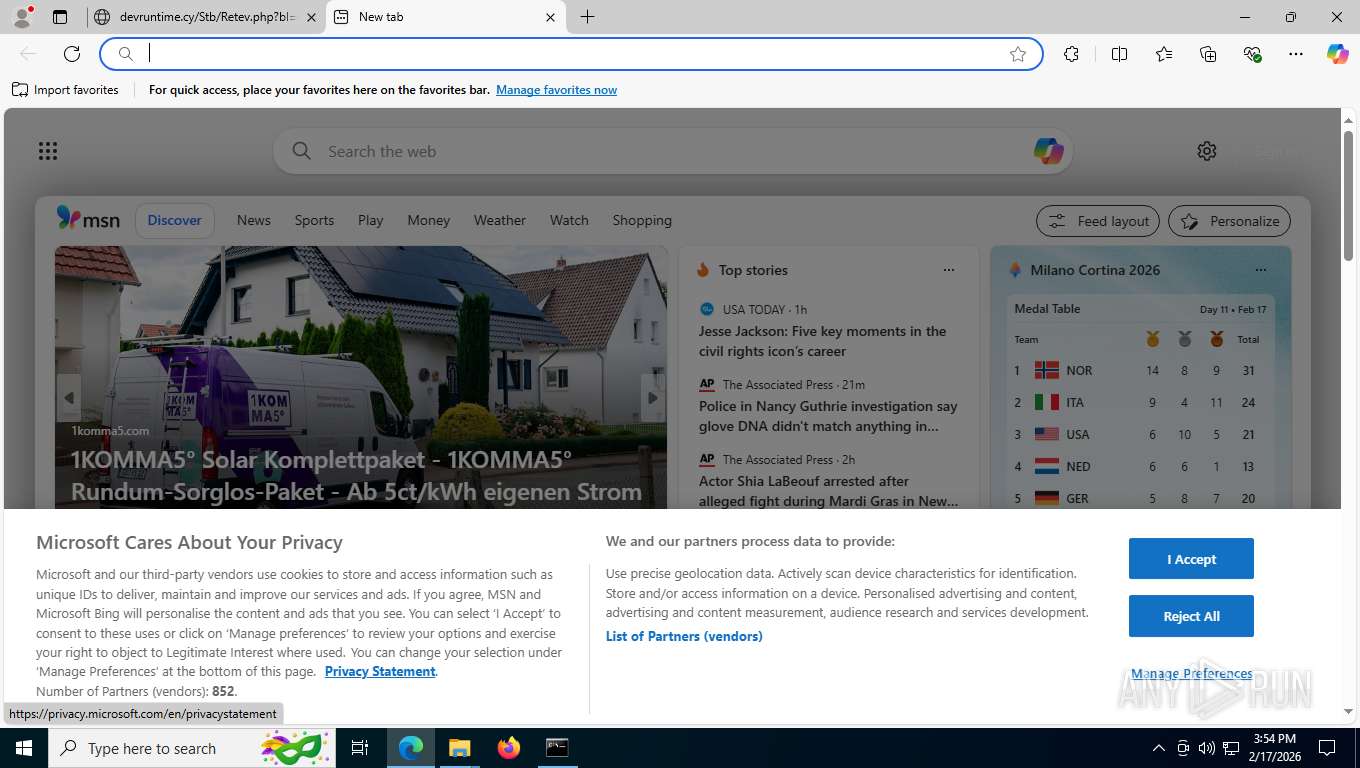Refresh the page with the reload icon
The height and width of the screenshot is (768, 1360).
[72, 54]
